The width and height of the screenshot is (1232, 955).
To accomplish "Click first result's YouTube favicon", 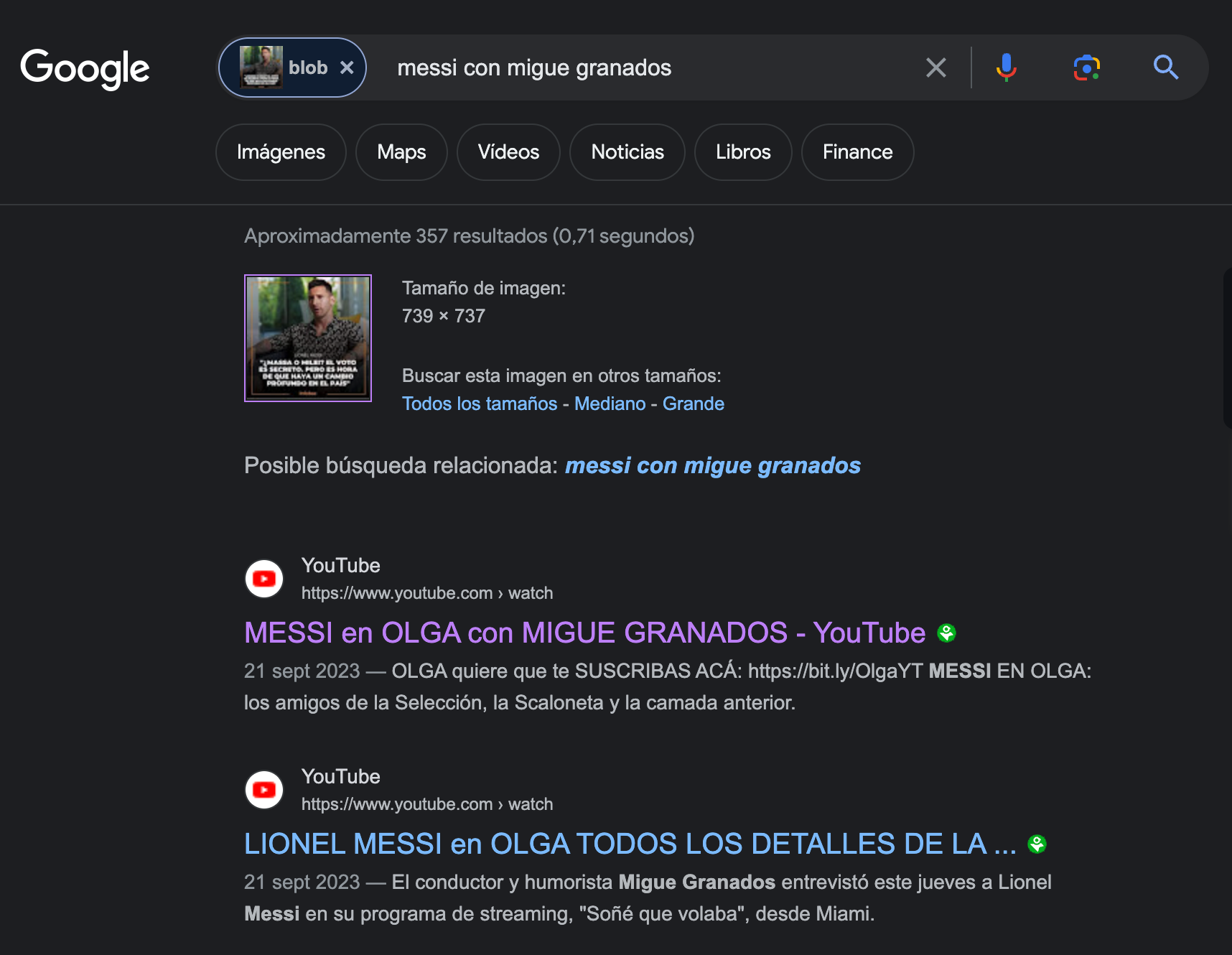I will point(264,579).
